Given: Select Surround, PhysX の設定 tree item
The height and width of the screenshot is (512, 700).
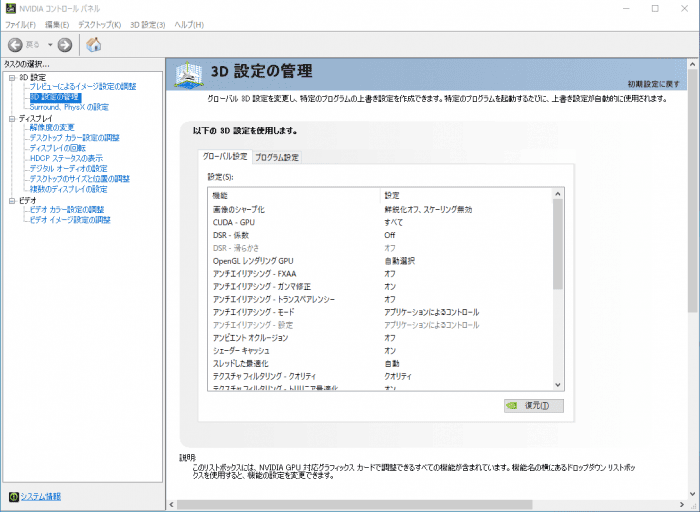Looking at the screenshot, I should pos(69,107).
